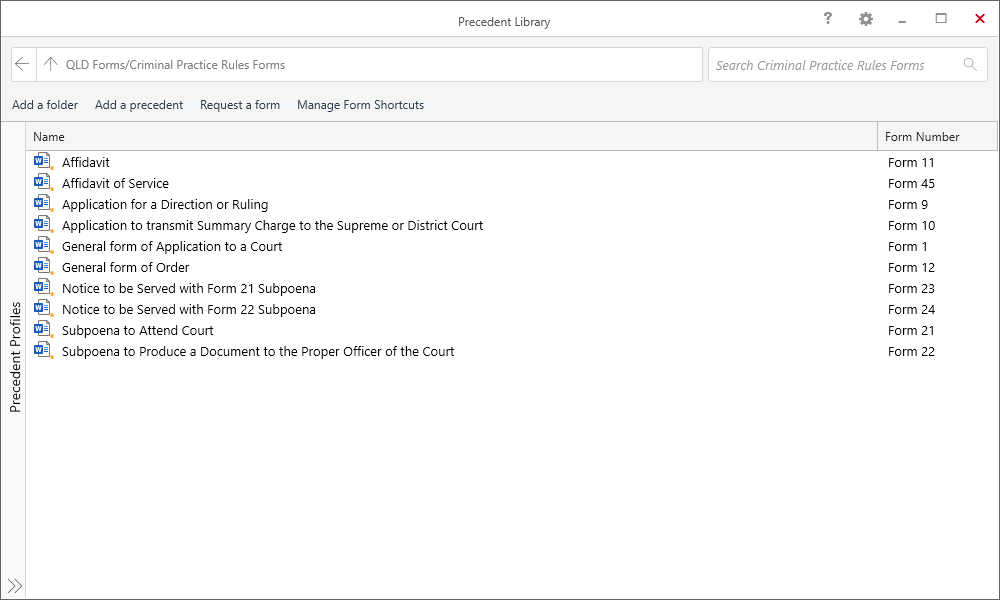Open application settings via the gear icon
Viewport: 1000px width, 600px height.
click(x=865, y=18)
